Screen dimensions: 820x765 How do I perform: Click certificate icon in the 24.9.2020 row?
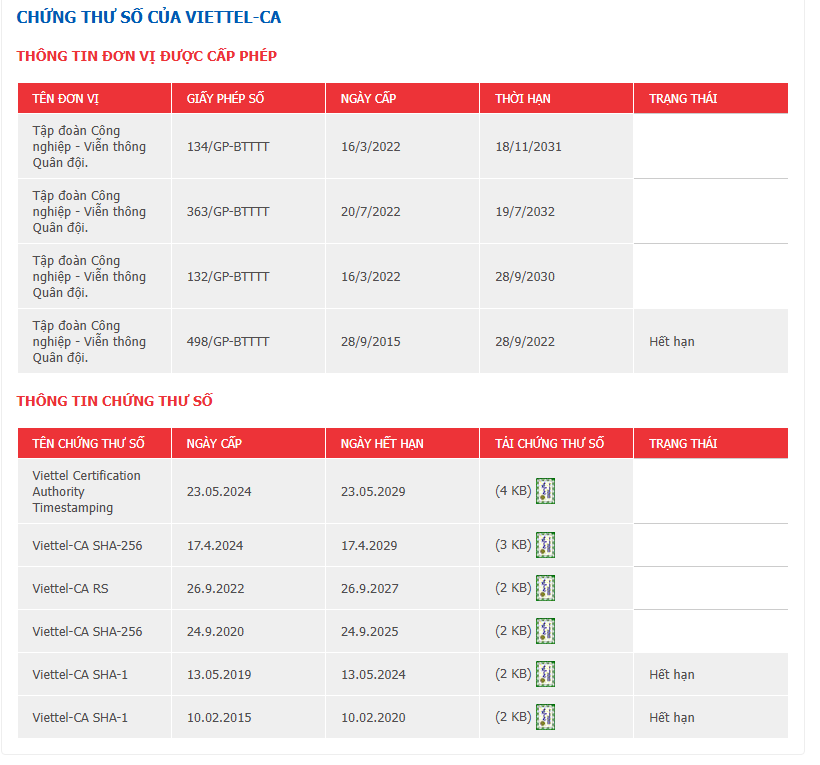click(545, 631)
